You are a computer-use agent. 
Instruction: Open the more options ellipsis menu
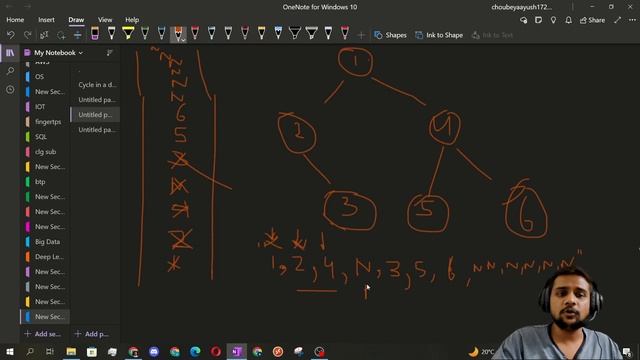click(x=632, y=20)
